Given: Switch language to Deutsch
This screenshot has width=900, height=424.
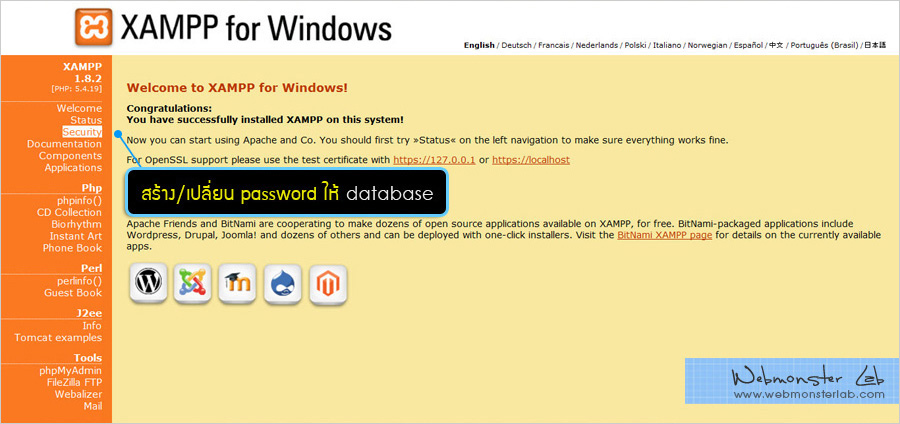Looking at the screenshot, I should [517, 45].
